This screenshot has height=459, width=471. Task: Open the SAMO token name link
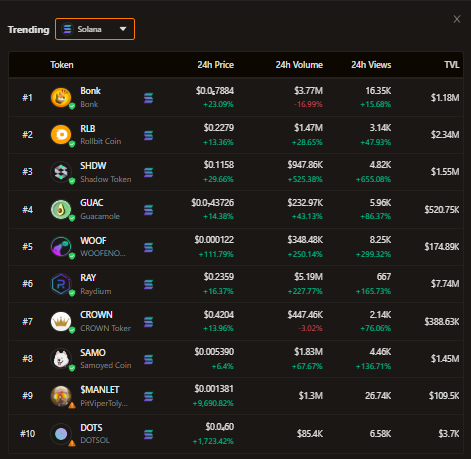[93, 352]
